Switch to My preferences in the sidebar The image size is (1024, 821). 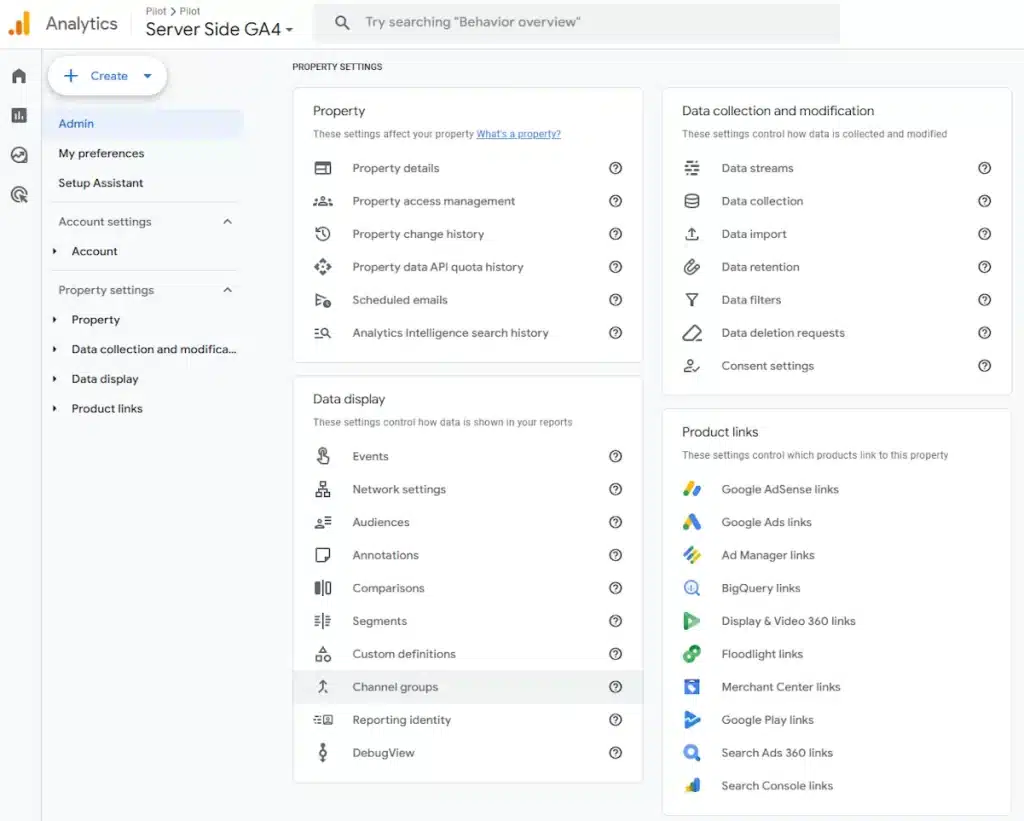tap(101, 153)
